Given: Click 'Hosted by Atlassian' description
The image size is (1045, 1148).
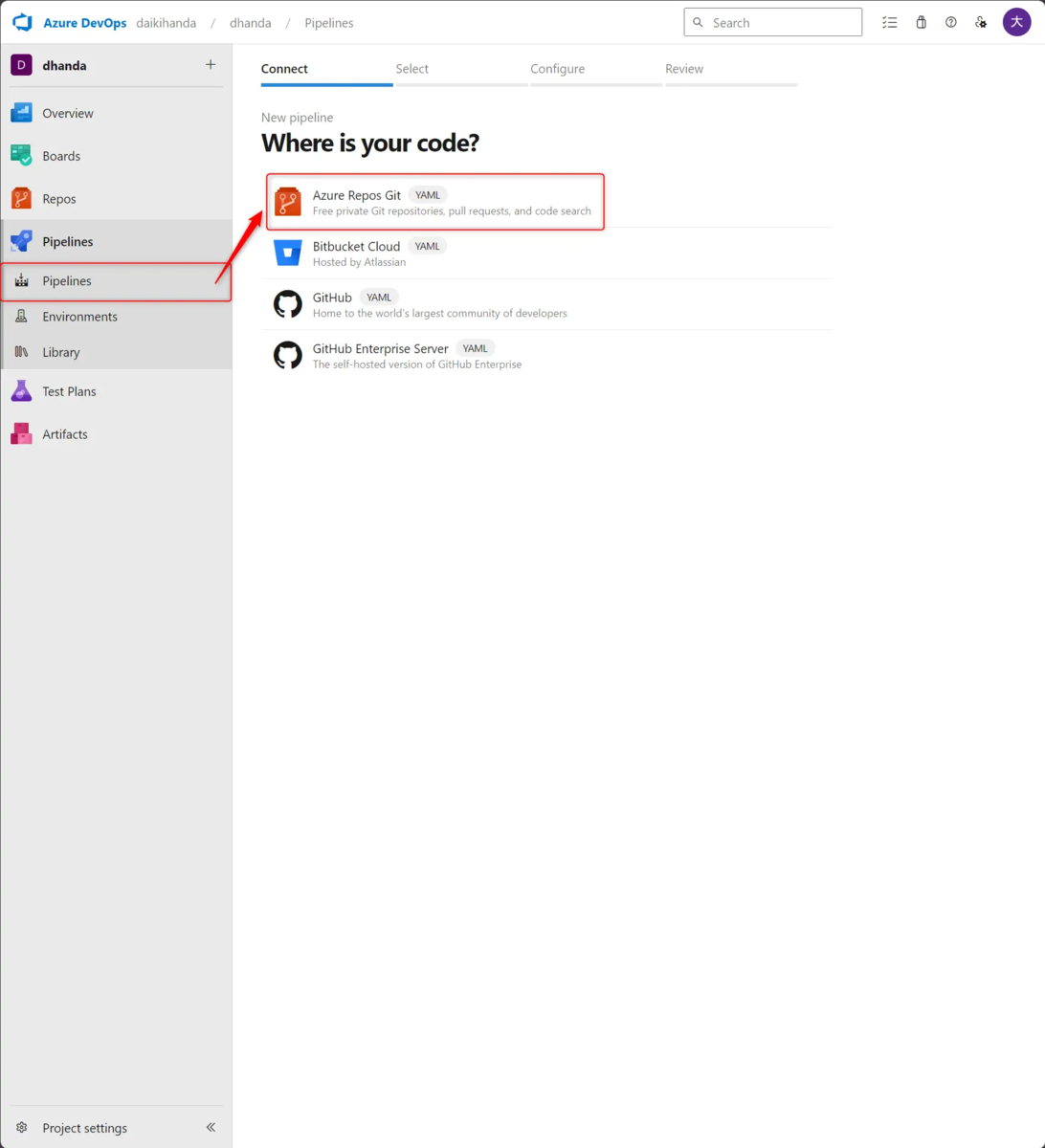Looking at the screenshot, I should tap(359, 262).
